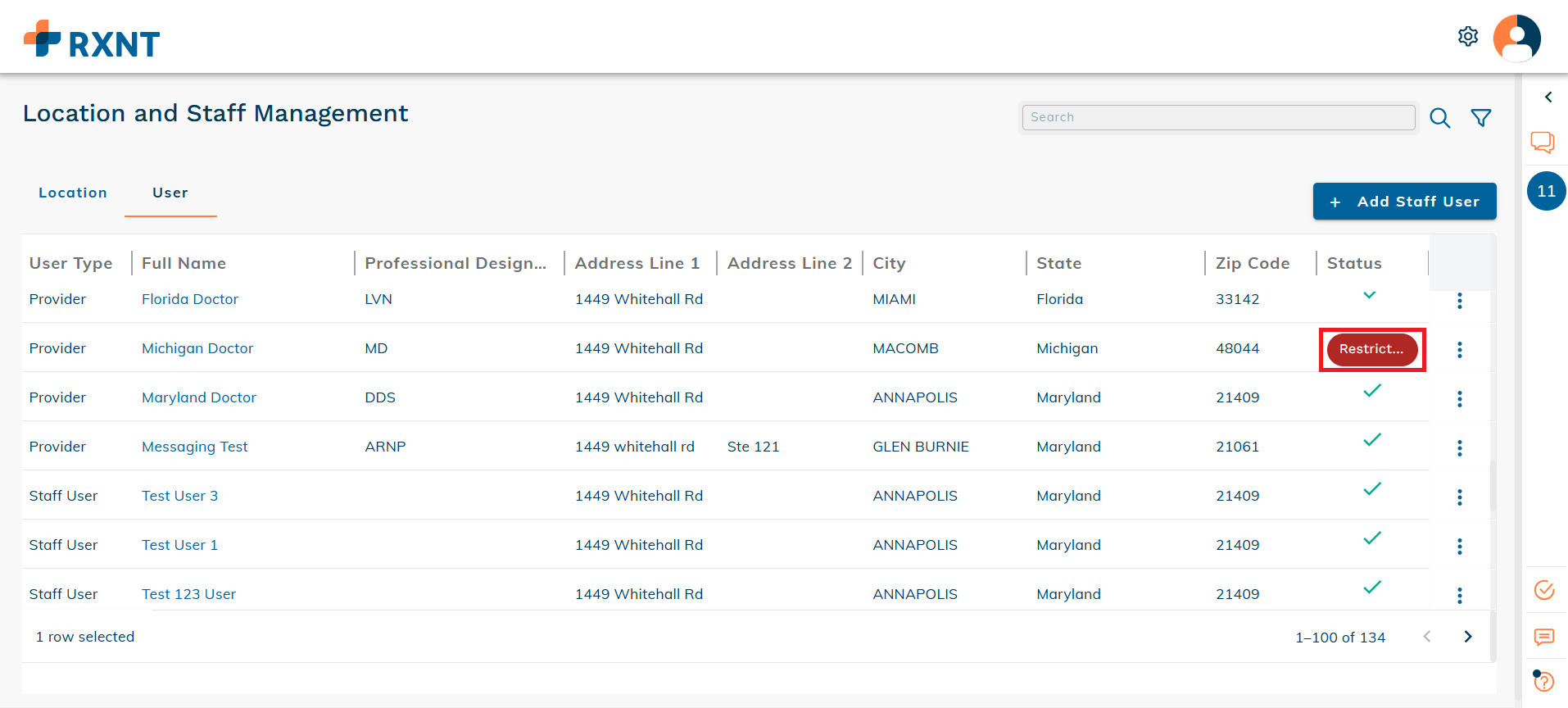The height and width of the screenshot is (708, 1568).
Task: Open the user profile avatar
Action: (1517, 39)
